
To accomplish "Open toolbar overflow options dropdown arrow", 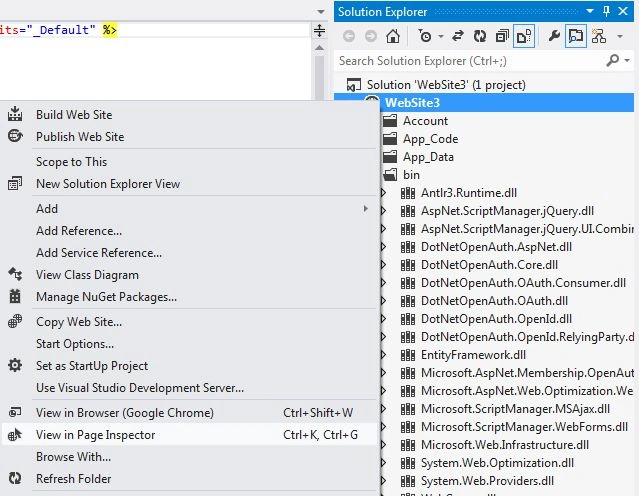I will pyautogui.click(x=620, y=37).
